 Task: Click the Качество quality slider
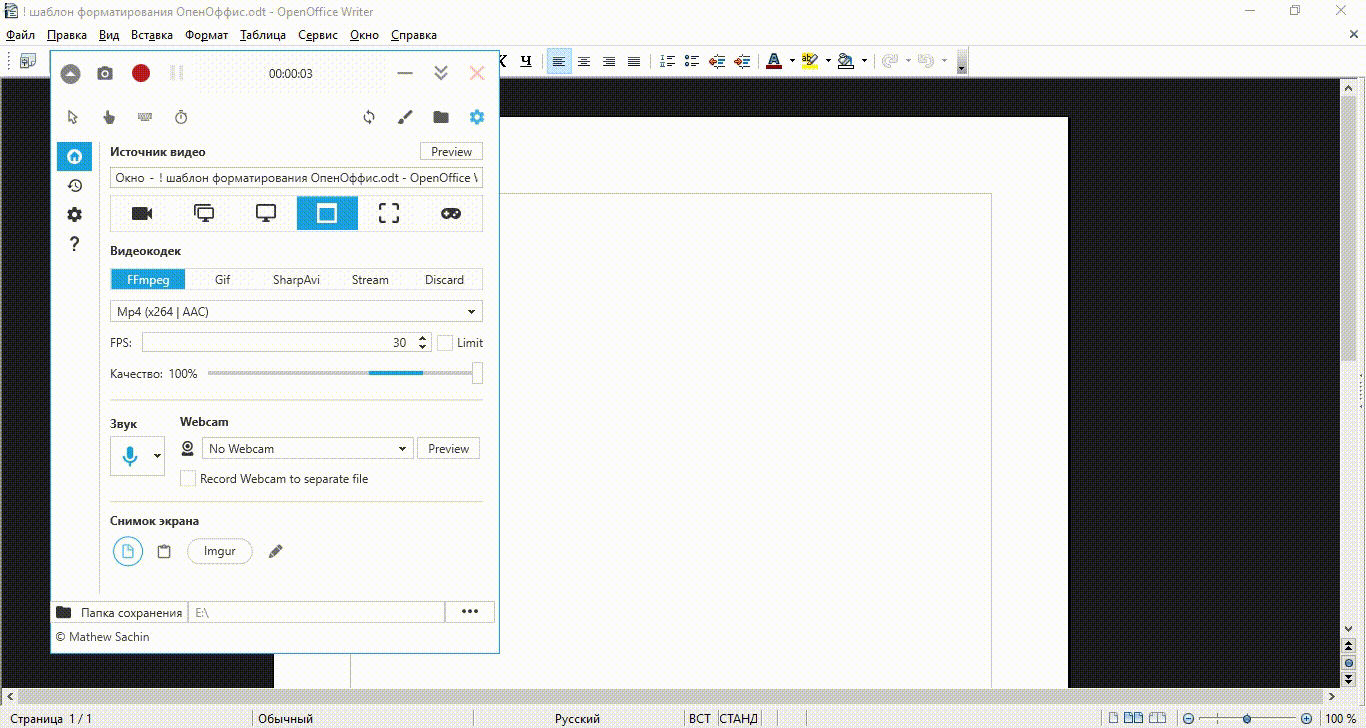tap(340, 373)
